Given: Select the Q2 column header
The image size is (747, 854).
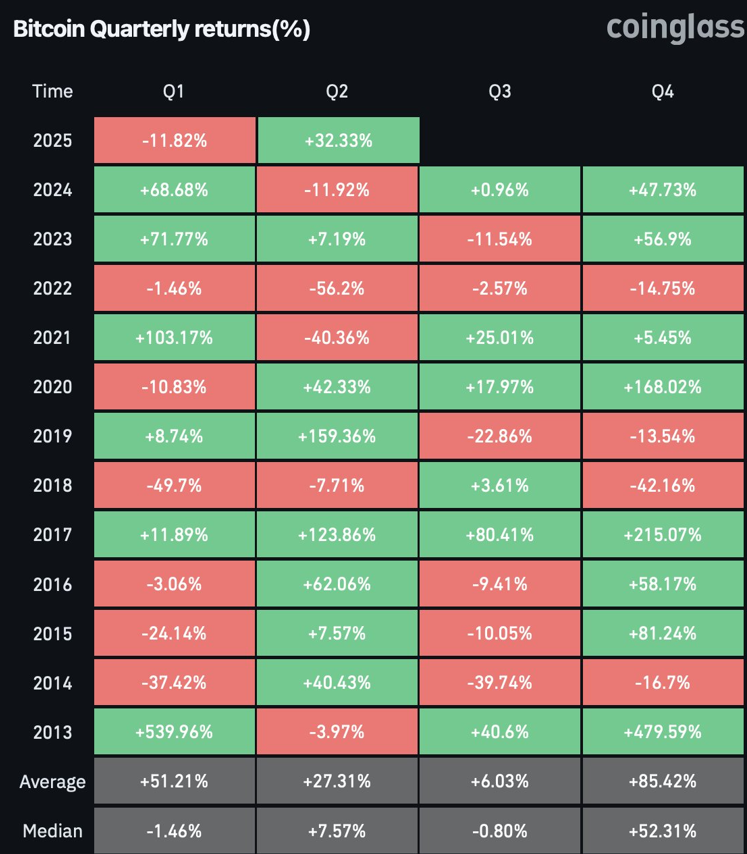Looking at the screenshot, I should (x=337, y=91).
